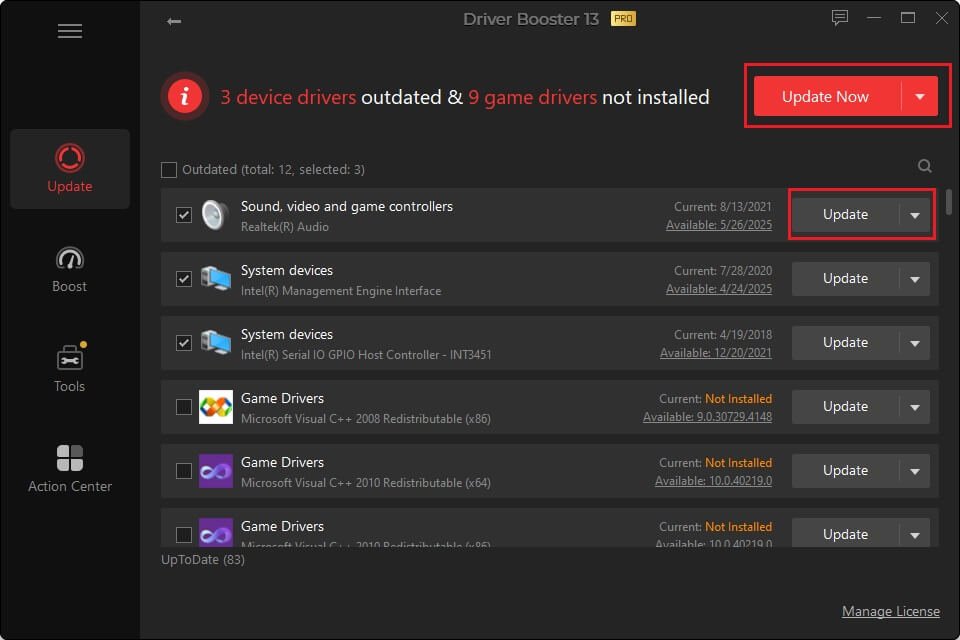Click the '3 device drivers' red text

coord(288,97)
